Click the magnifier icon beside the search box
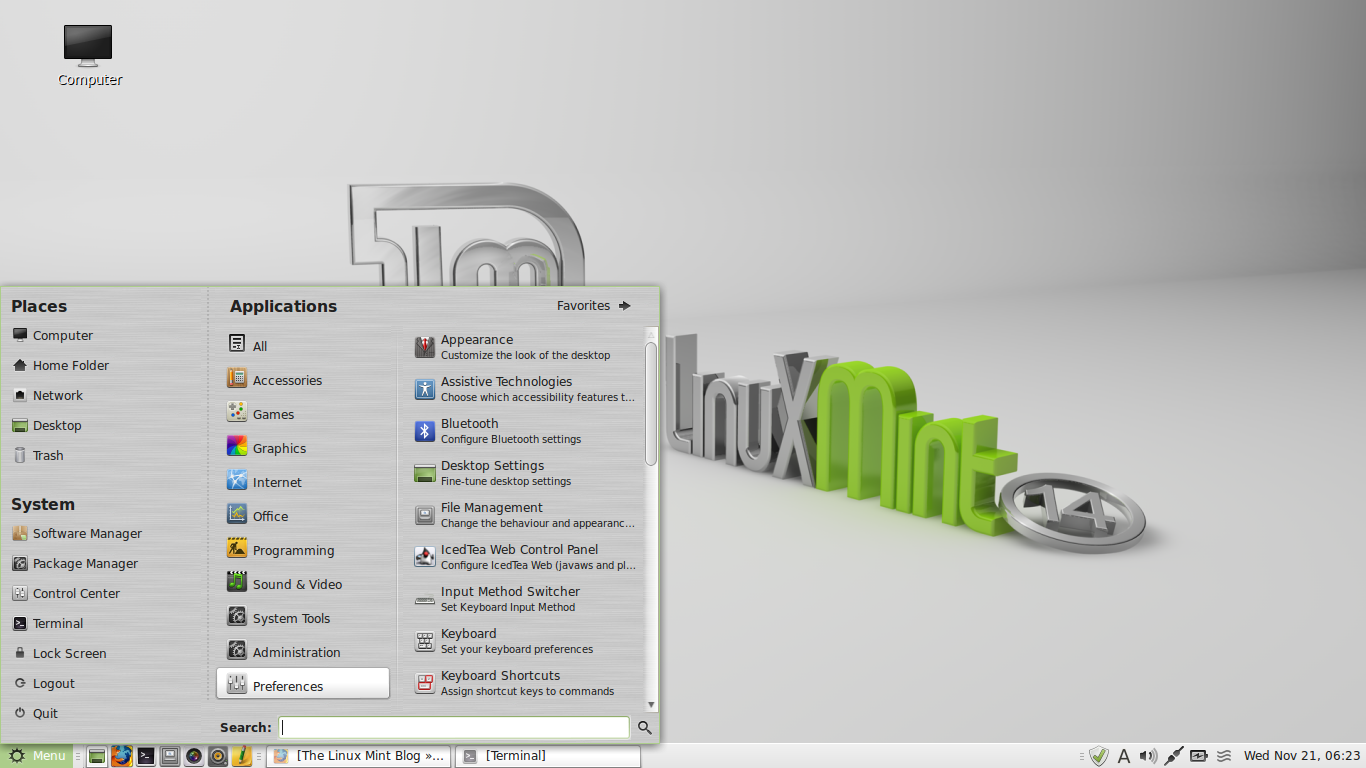 [645, 728]
